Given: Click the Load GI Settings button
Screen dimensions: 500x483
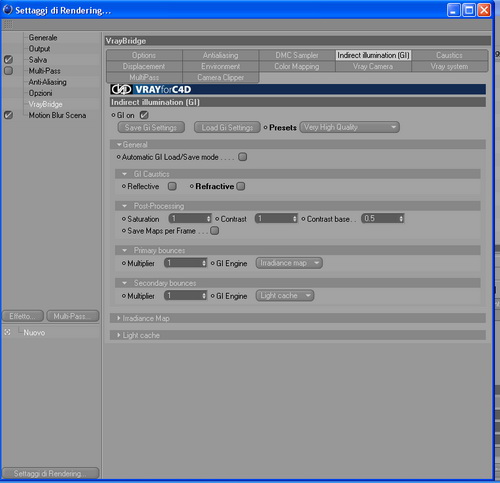Looking at the screenshot, I should pyautogui.click(x=227, y=127).
